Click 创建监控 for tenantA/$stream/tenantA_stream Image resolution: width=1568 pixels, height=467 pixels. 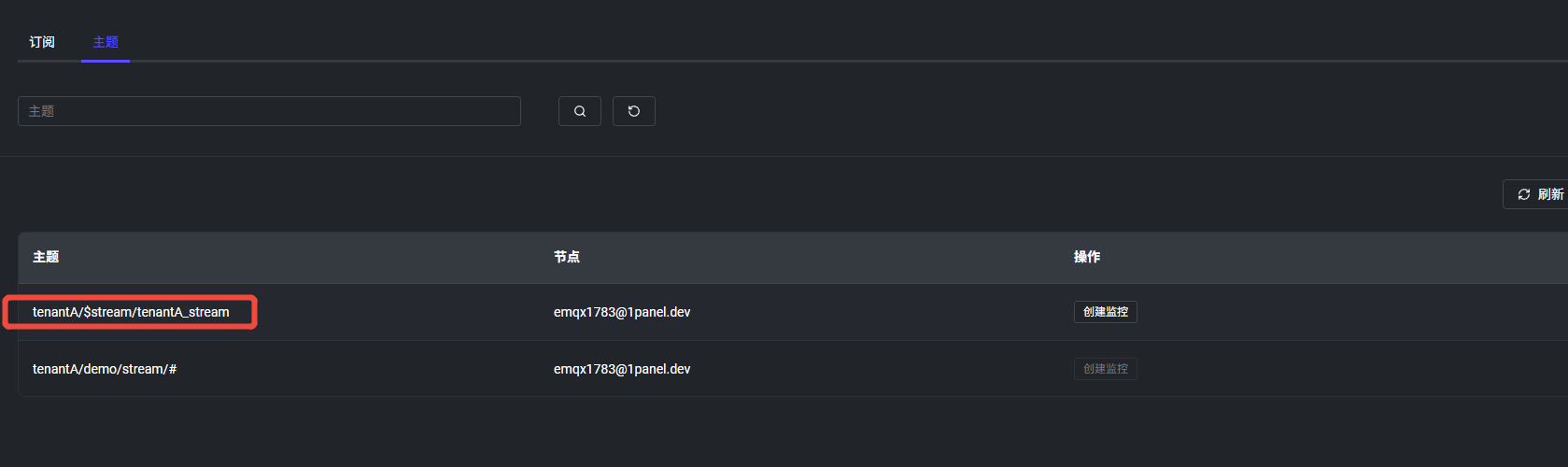click(x=1105, y=312)
